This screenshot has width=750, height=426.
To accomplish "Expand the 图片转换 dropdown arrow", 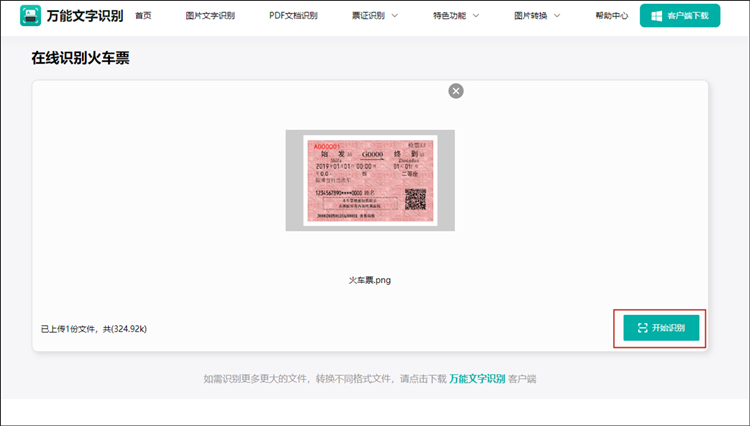I will coord(556,16).
